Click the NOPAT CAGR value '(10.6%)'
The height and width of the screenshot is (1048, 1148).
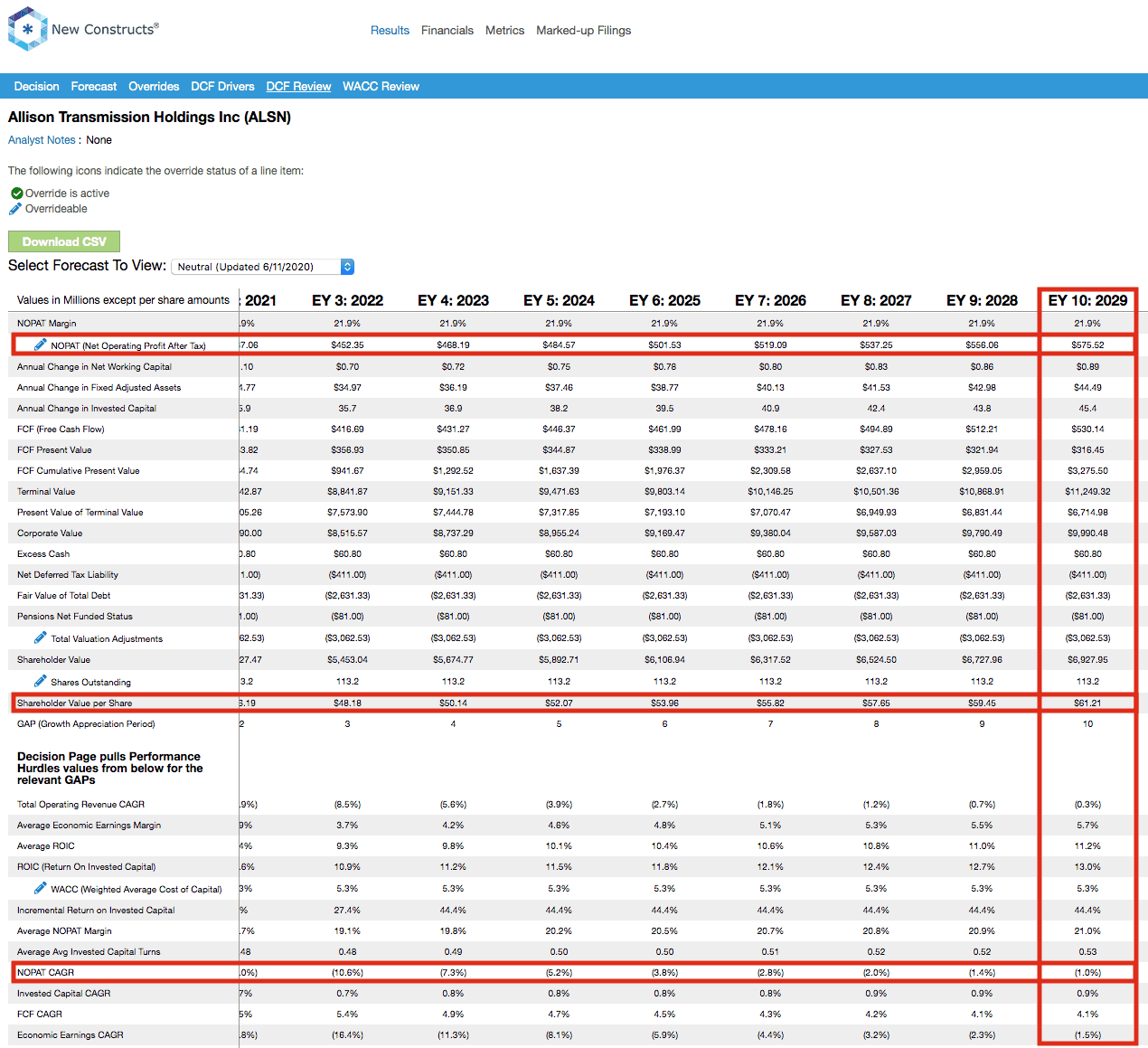(x=347, y=973)
